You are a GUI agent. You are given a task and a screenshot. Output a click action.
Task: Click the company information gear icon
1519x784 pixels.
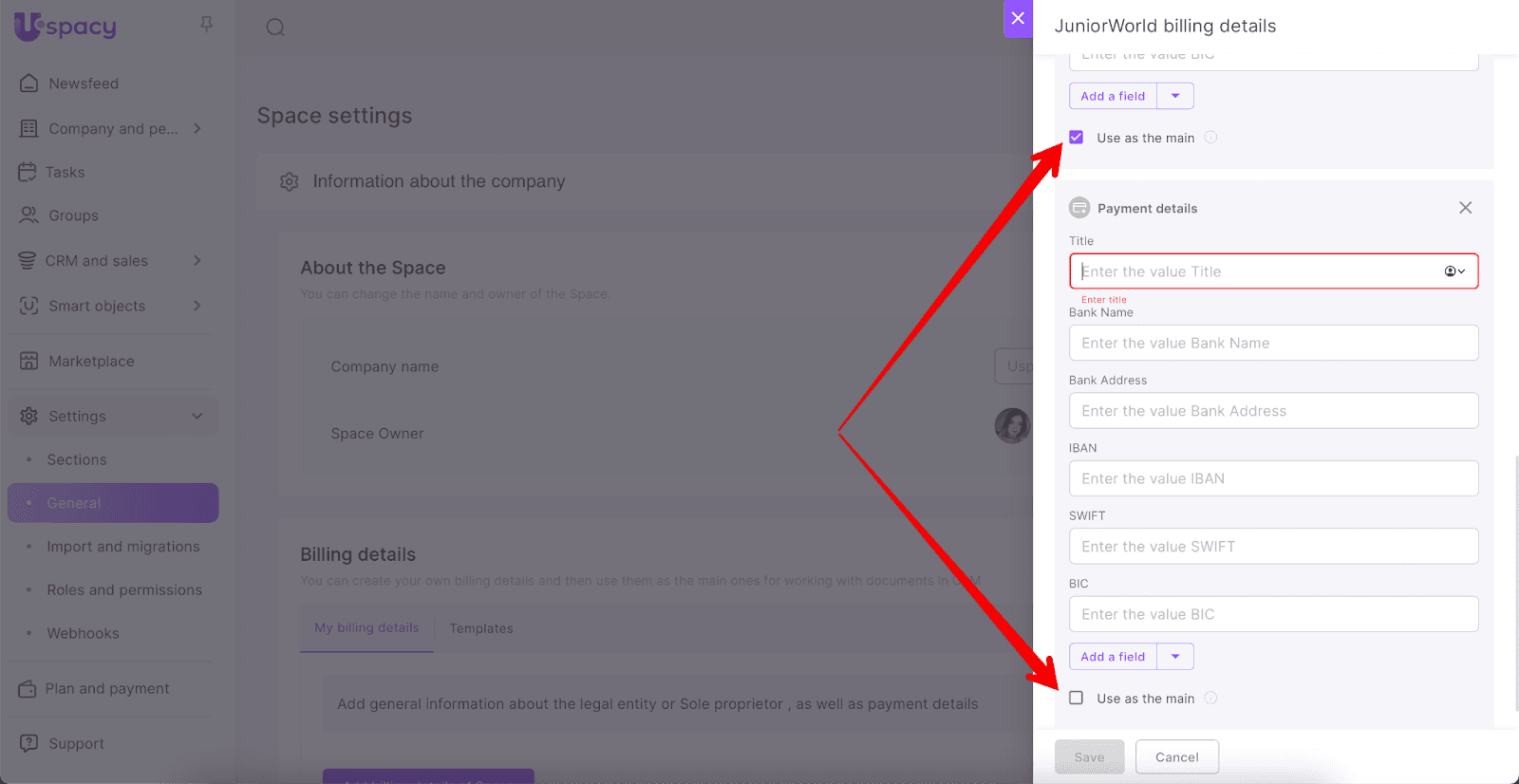pos(290,181)
